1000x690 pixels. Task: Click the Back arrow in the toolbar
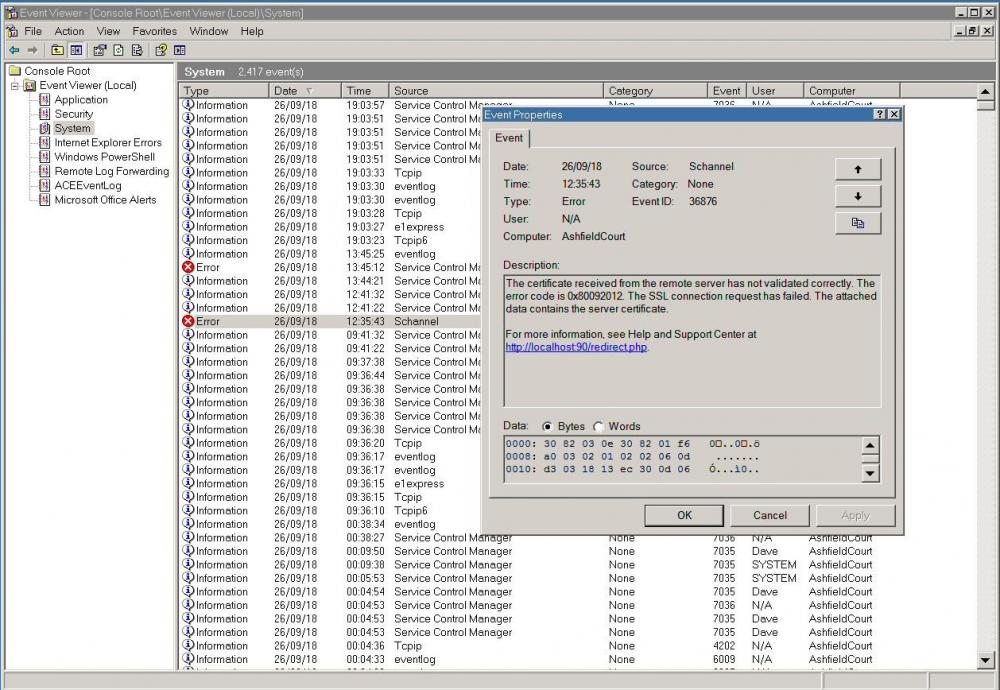pyautogui.click(x=13, y=50)
